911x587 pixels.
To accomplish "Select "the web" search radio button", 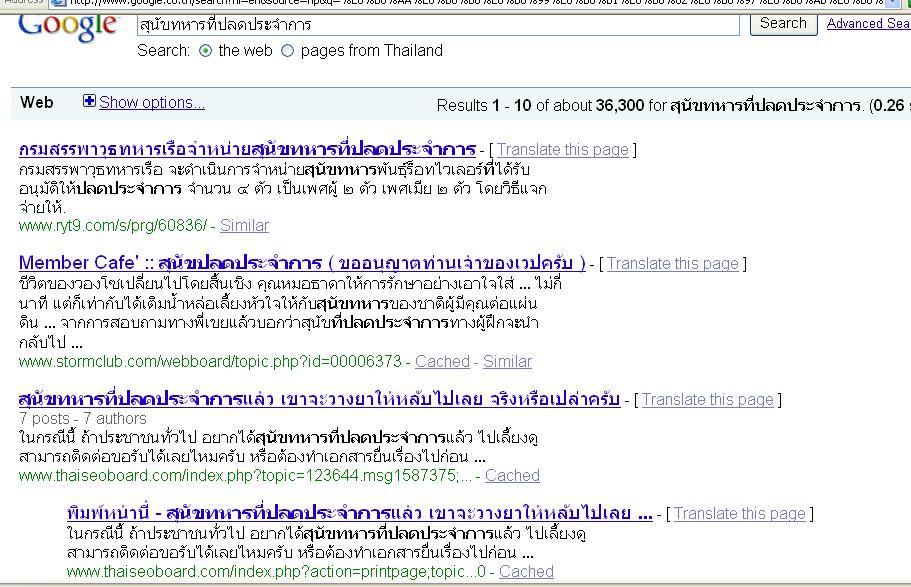I will [206, 51].
